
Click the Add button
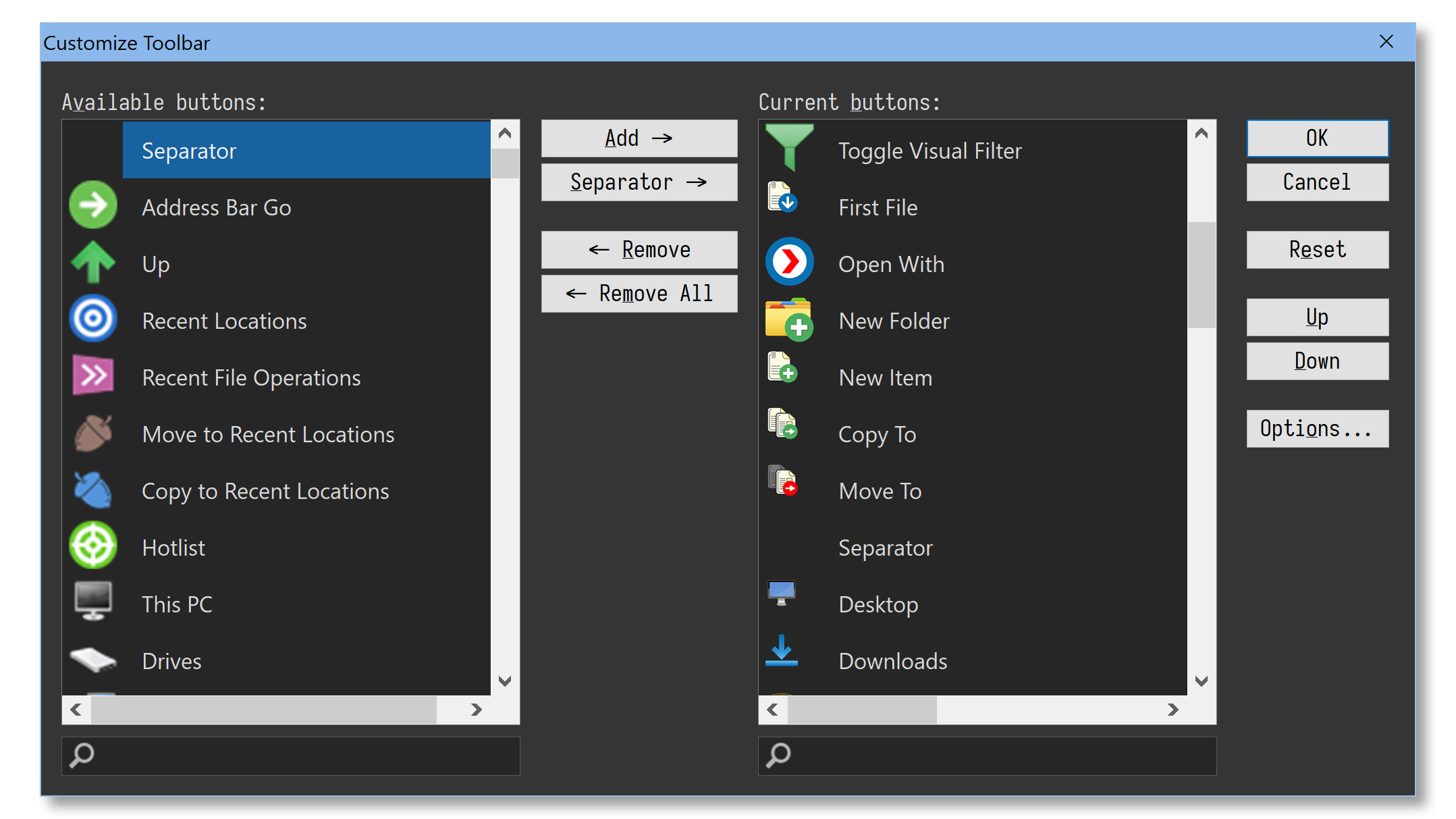point(639,138)
